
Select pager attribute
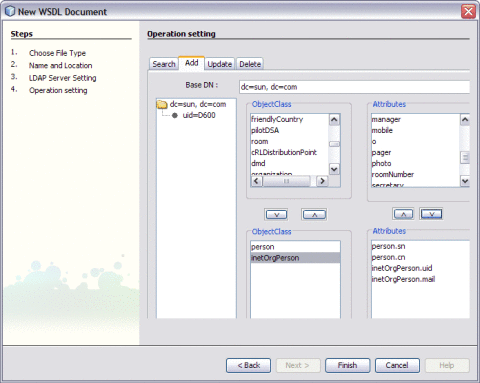tap(415, 152)
